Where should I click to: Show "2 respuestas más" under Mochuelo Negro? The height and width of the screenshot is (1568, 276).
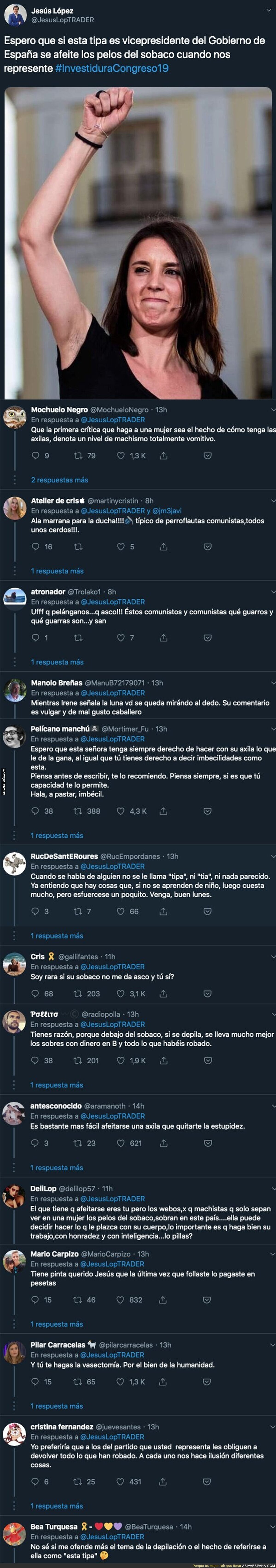click(x=60, y=480)
